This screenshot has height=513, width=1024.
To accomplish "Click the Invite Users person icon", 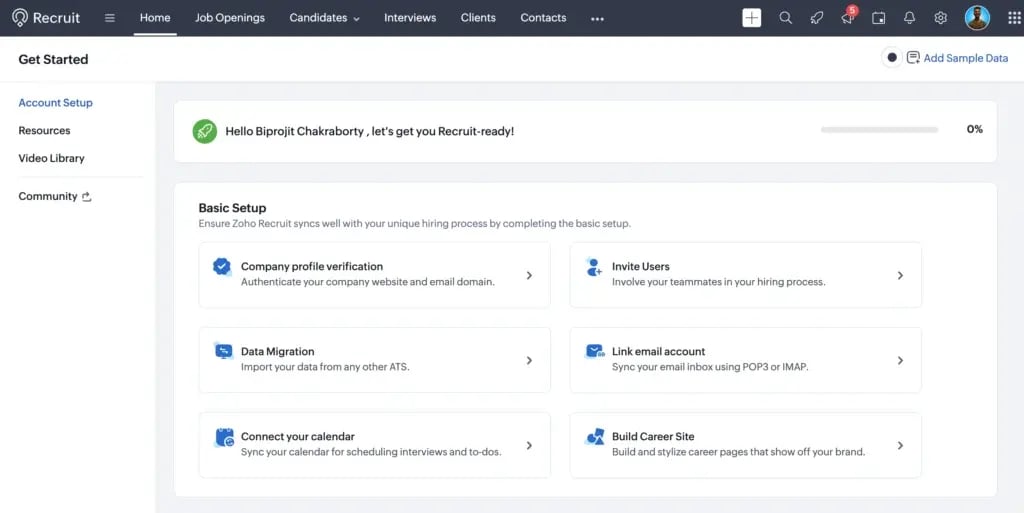I will point(594,267).
